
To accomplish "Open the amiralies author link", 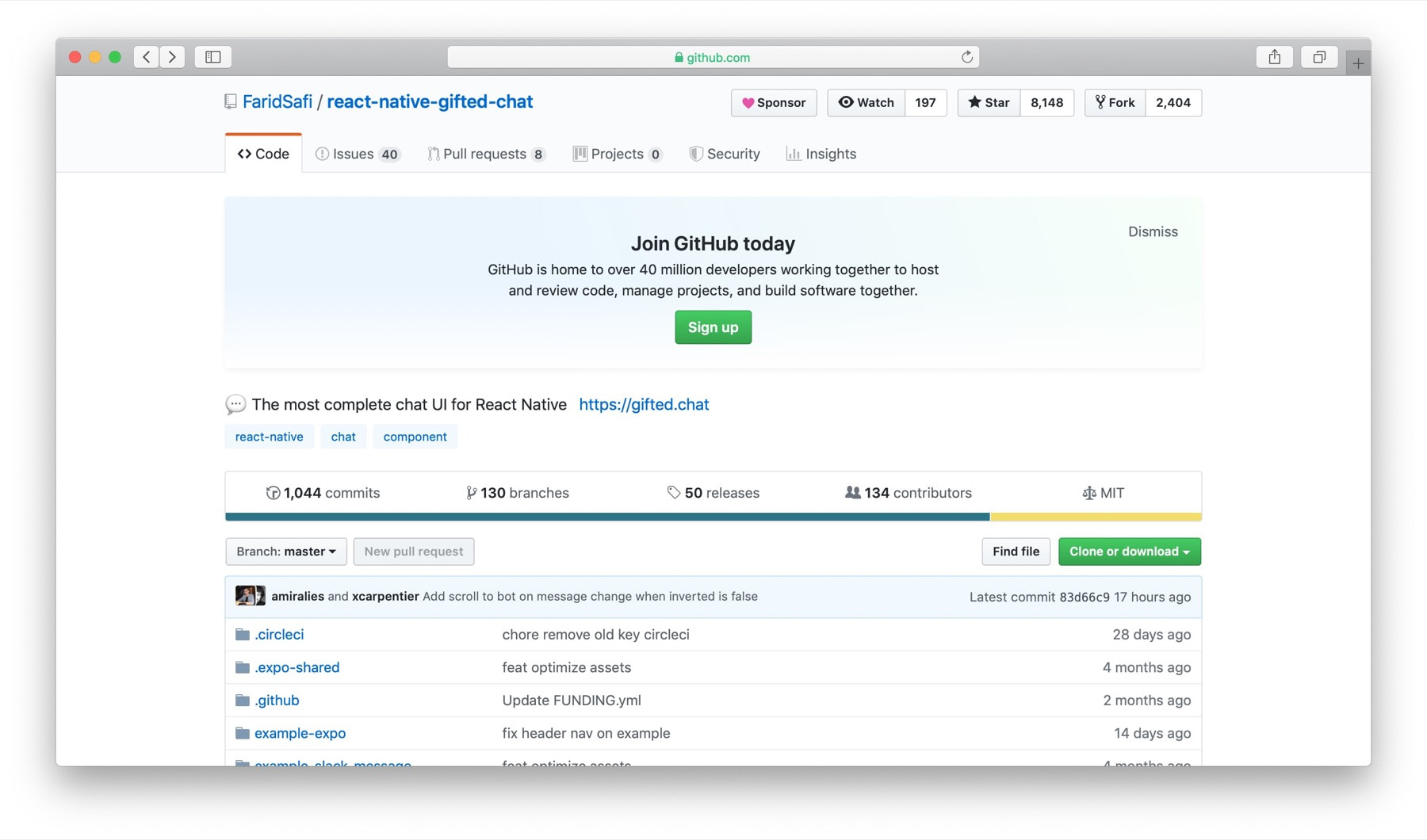I will coord(297,596).
